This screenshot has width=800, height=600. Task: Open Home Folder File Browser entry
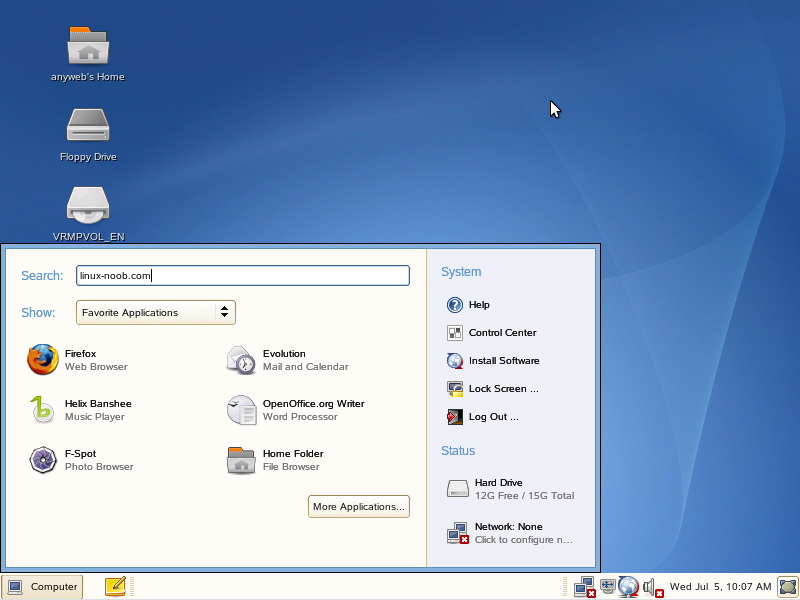click(275, 460)
